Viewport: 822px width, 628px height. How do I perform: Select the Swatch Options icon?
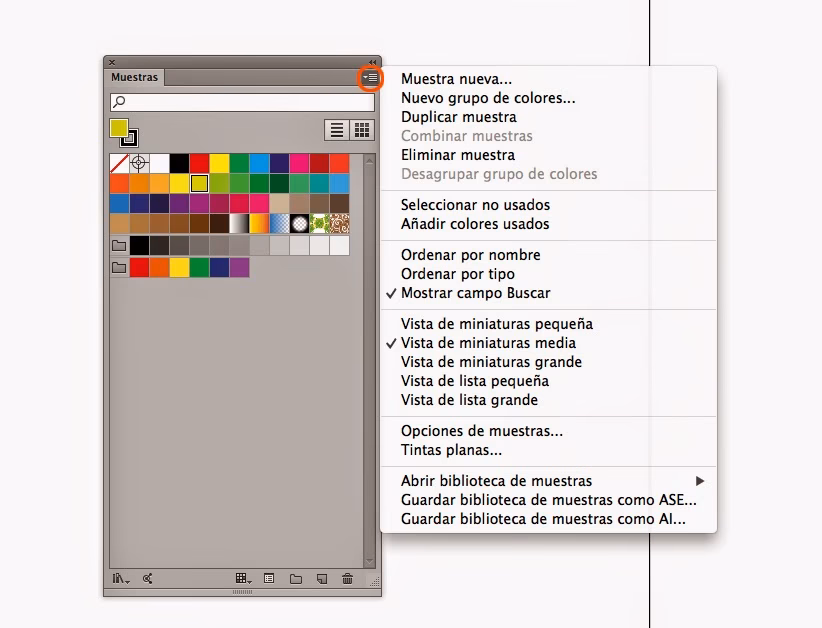click(x=268, y=578)
